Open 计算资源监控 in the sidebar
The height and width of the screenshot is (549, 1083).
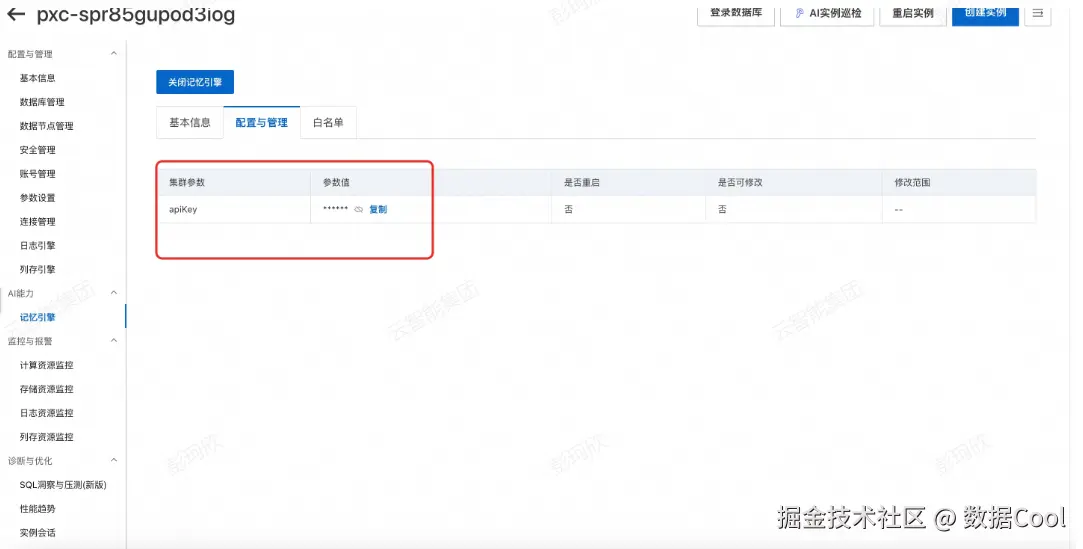coord(46,365)
